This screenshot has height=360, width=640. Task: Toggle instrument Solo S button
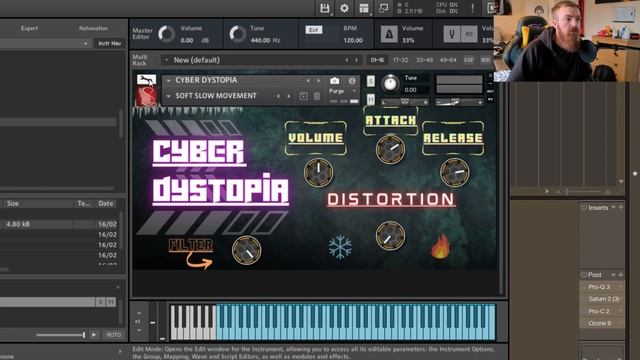[371, 81]
